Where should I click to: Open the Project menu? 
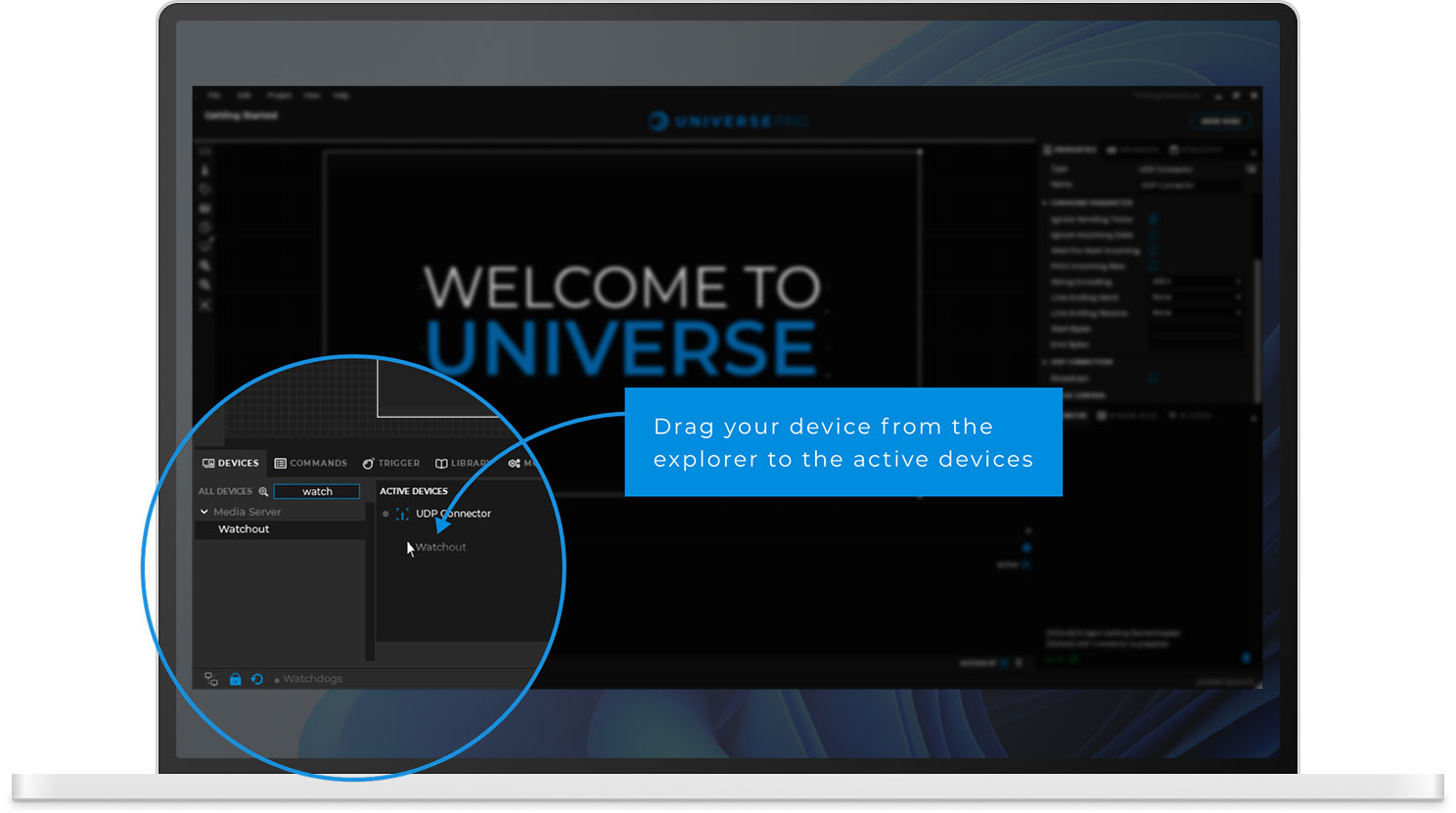click(x=280, y=95)
